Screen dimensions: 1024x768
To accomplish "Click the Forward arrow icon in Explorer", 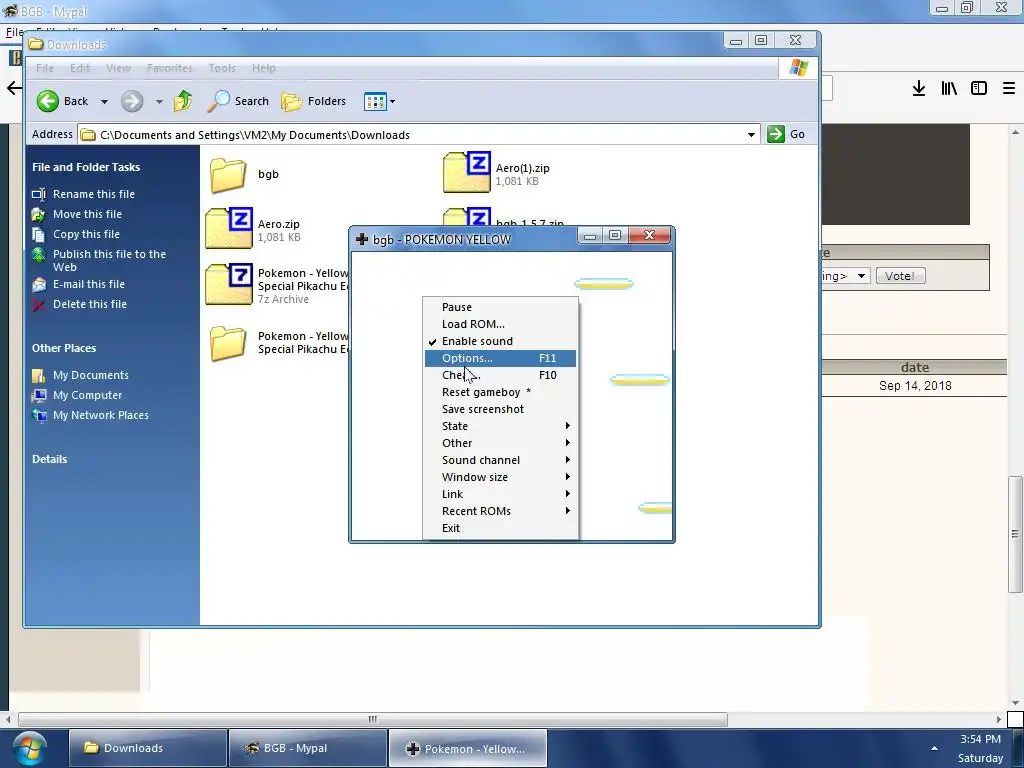I will 132,101.
